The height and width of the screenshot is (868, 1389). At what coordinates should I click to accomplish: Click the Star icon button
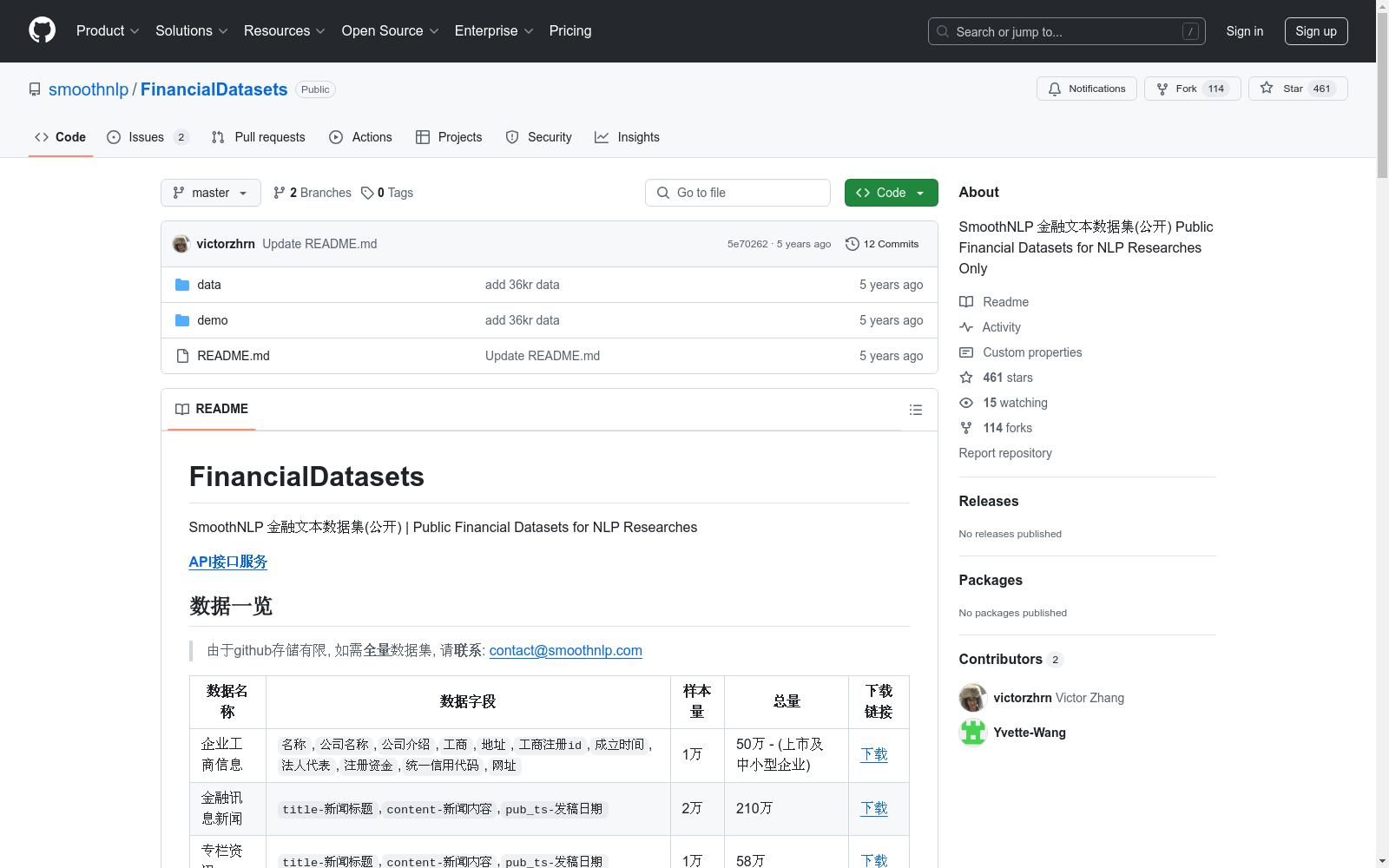[x=1267, y=89]
